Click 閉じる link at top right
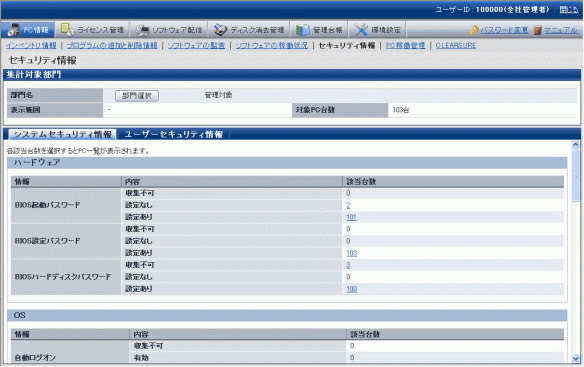584x367 pixels. coord(569,10)
